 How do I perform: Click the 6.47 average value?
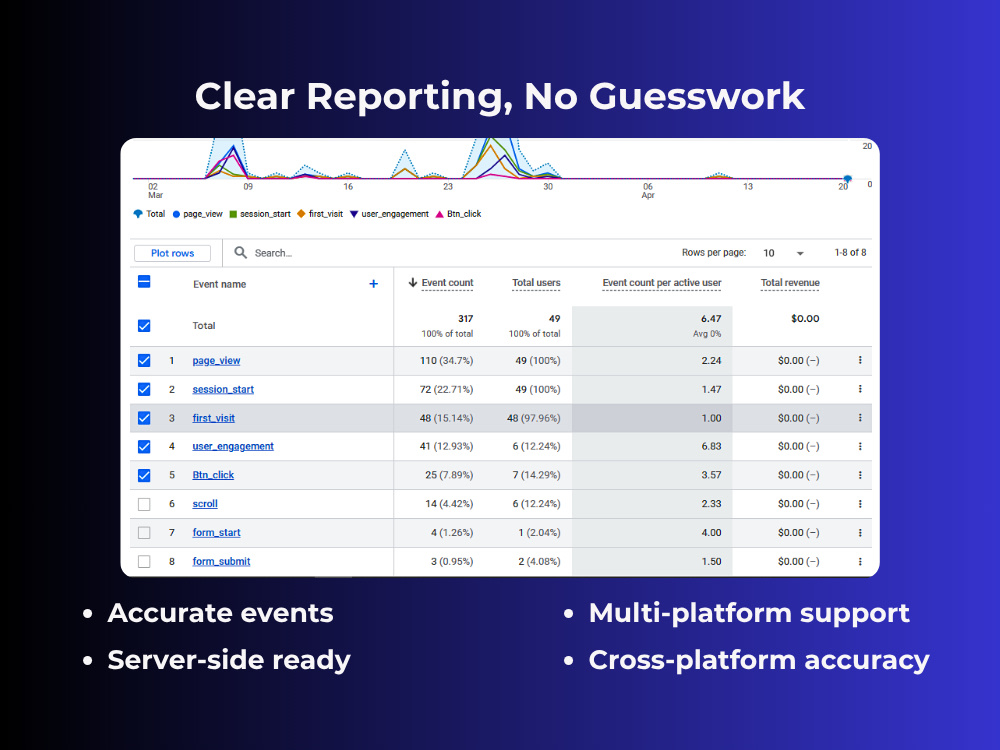[x=711, y=318]
